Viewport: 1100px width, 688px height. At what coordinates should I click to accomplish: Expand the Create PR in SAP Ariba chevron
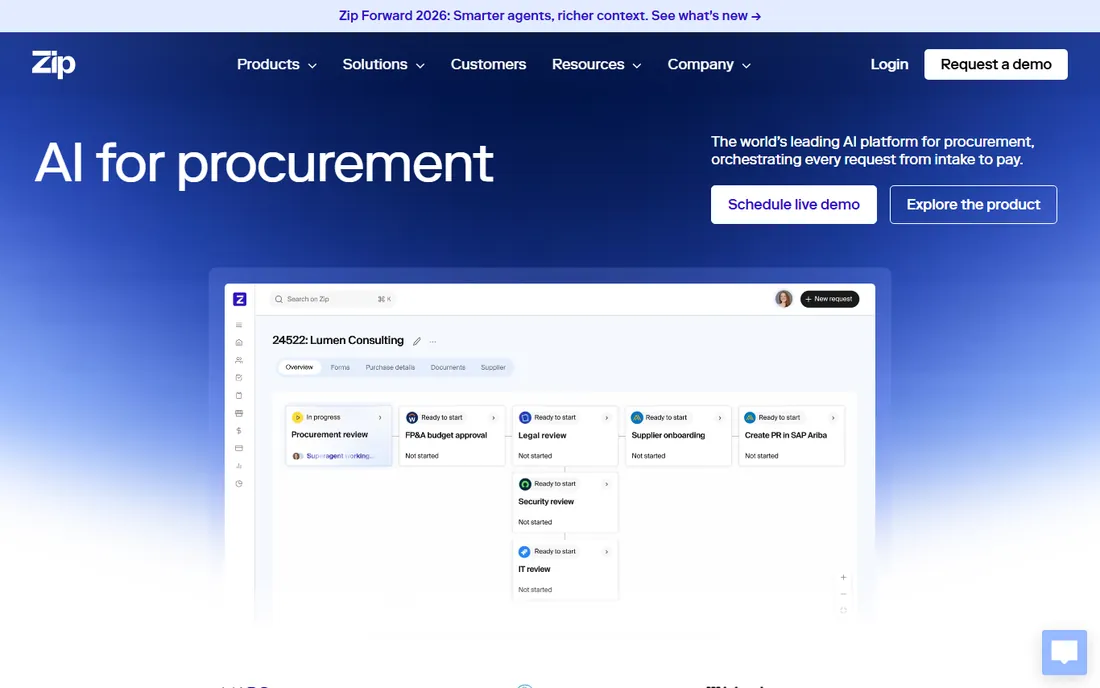click(833, 418)
